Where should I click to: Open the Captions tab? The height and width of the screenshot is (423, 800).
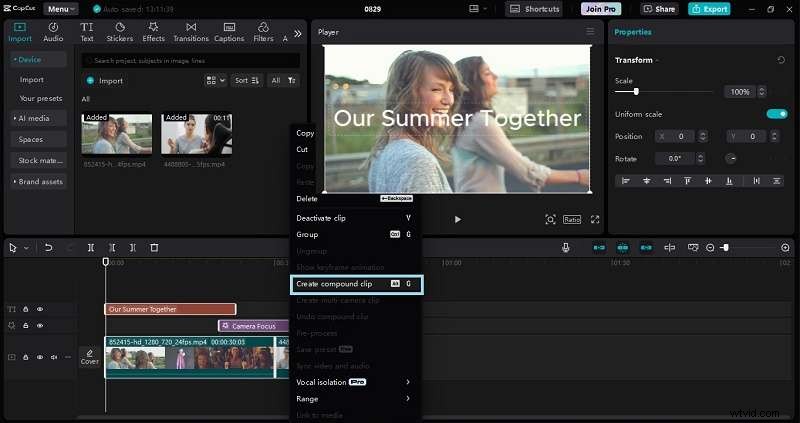click(x=229, y=32)
